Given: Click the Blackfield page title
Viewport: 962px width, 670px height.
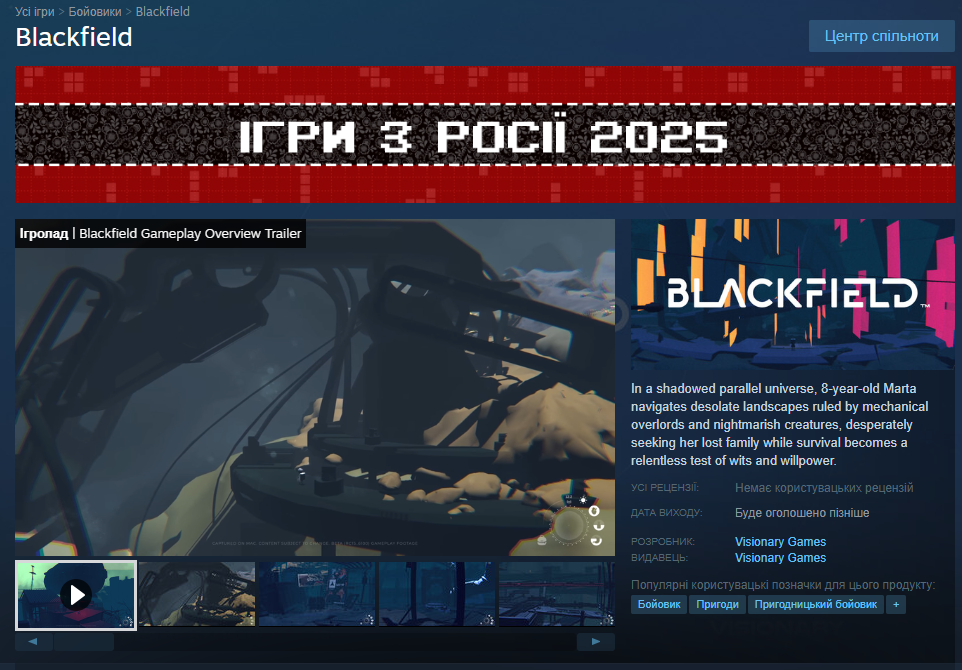Looking at the screenshot, I should [74, 37].
